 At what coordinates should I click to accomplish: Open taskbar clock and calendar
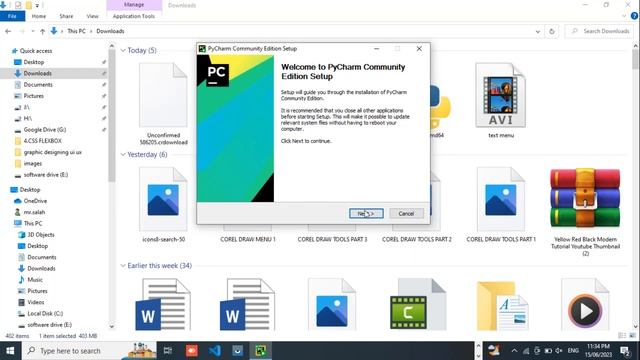pyautogui.click(x=598, y=351)
